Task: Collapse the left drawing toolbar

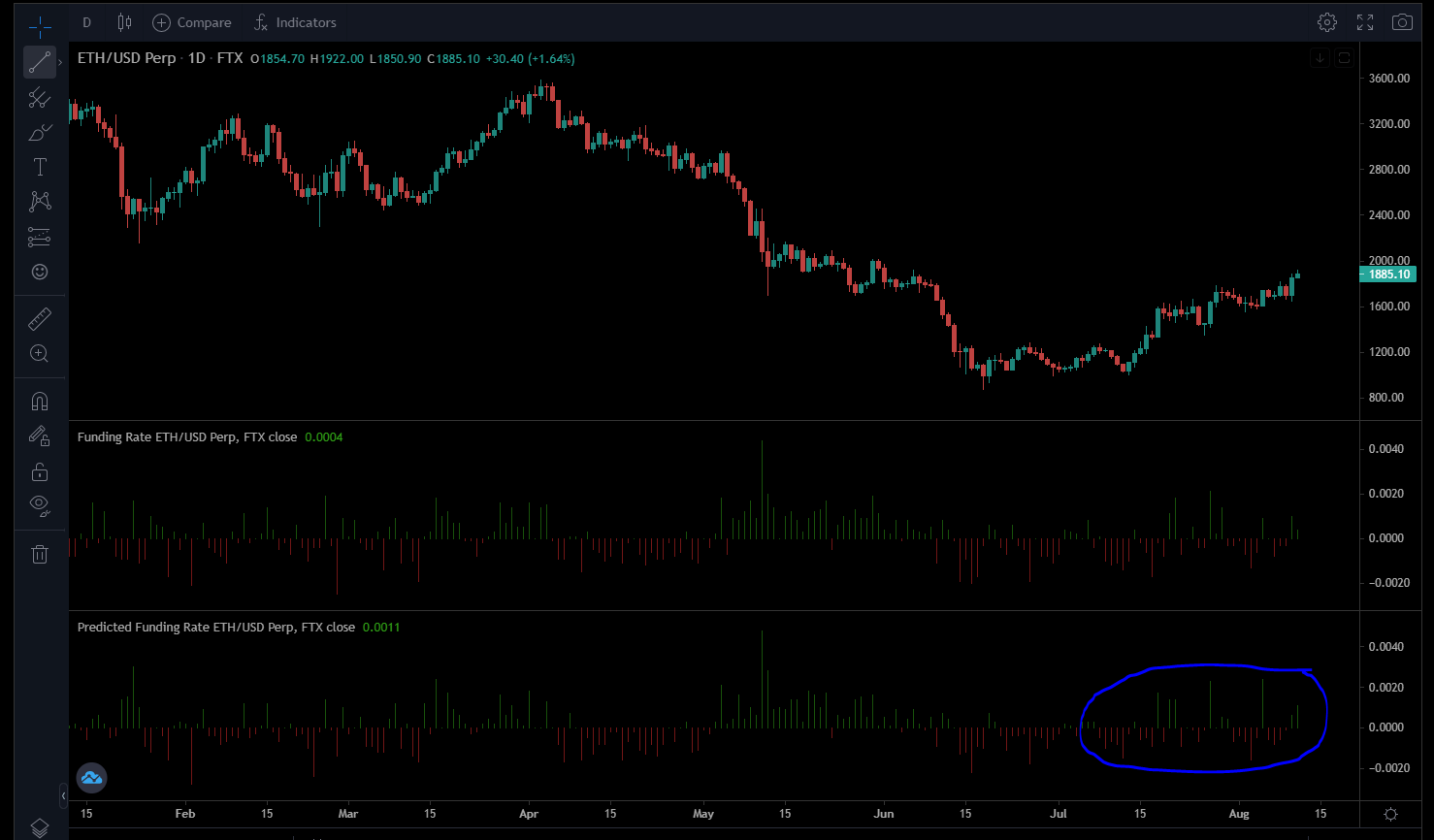Action: (63, 796)
